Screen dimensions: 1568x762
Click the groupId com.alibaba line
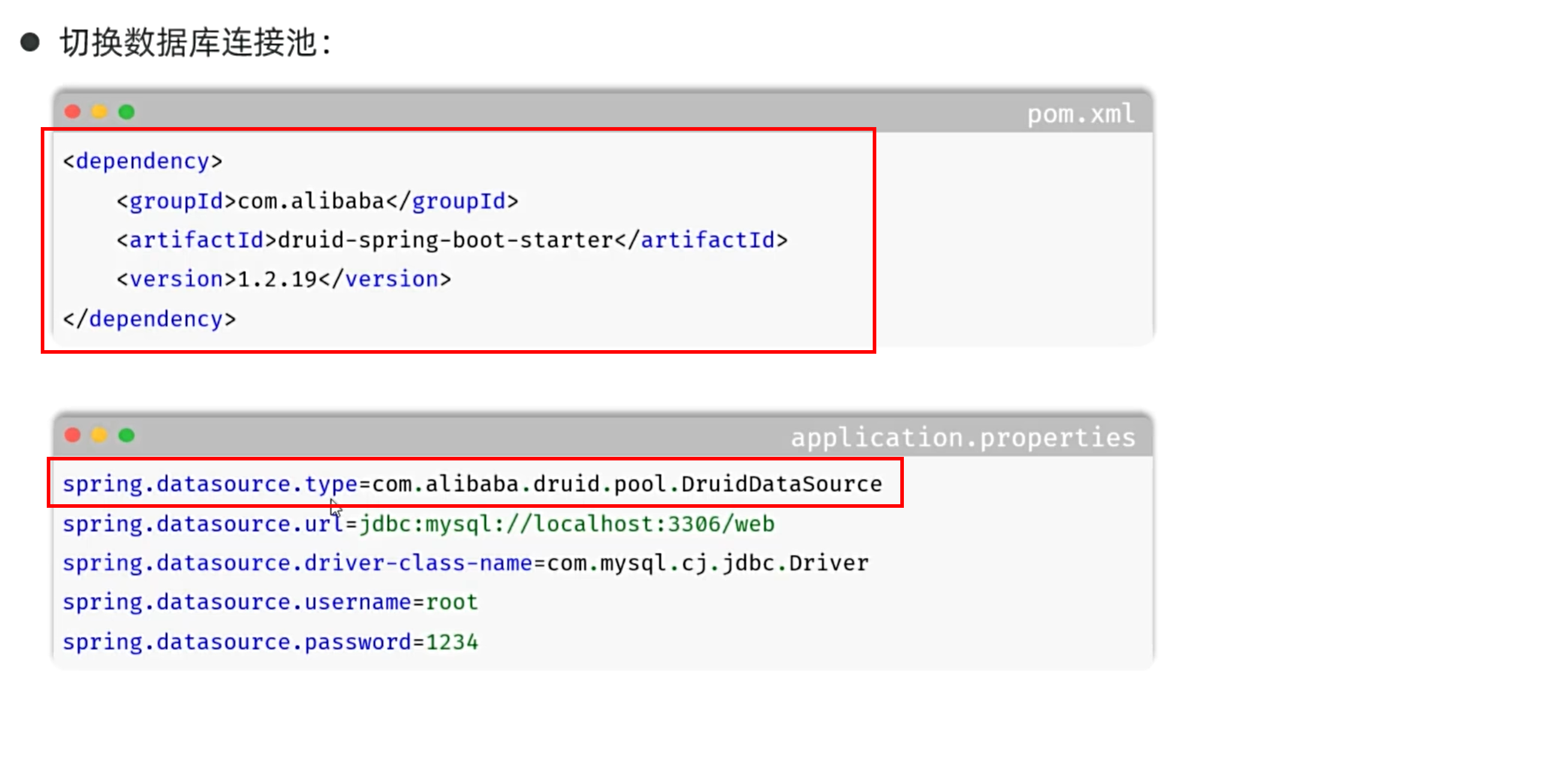[x=317, y=201]
